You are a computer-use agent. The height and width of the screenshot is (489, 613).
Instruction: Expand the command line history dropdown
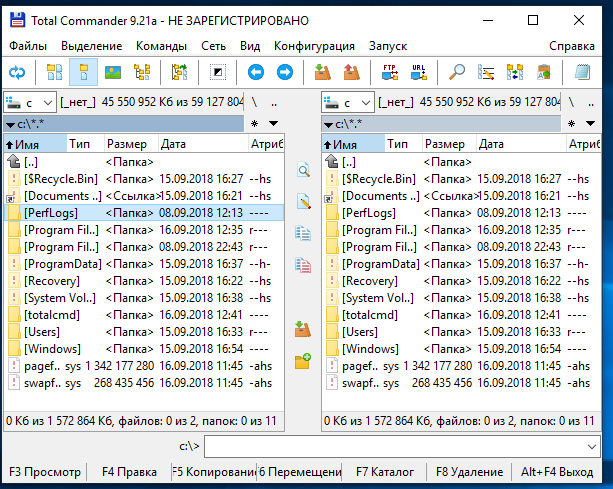(x=592, y=446)
